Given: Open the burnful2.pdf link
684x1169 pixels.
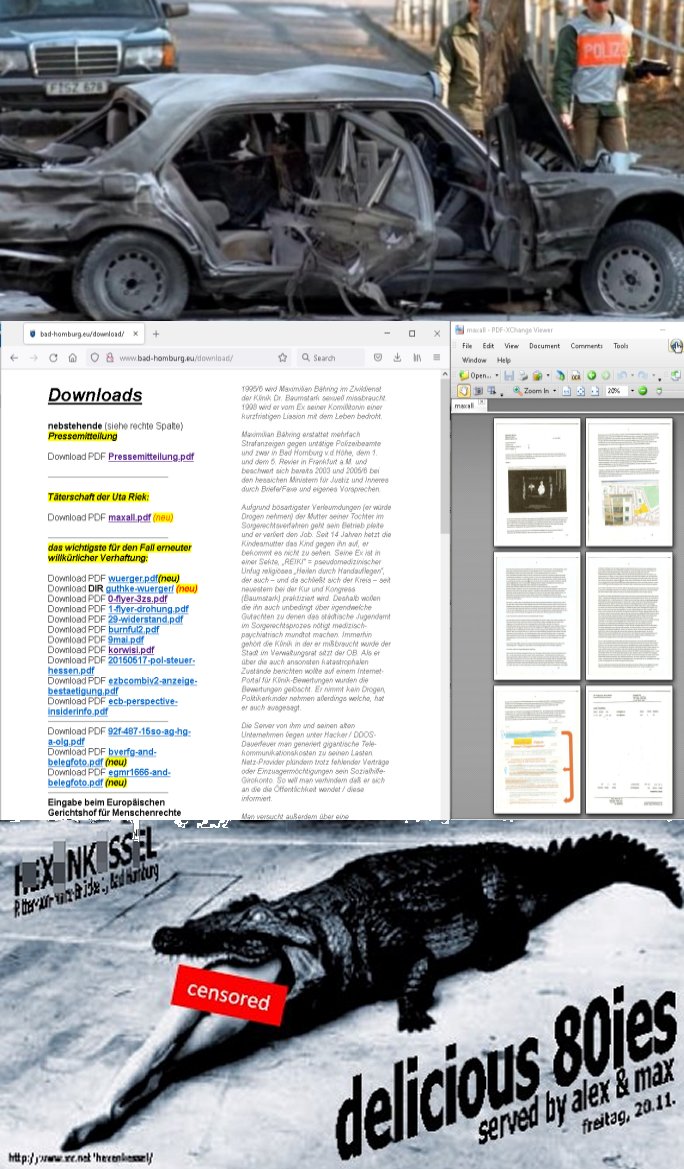Looking at the screenshot, I should point(134,630).
